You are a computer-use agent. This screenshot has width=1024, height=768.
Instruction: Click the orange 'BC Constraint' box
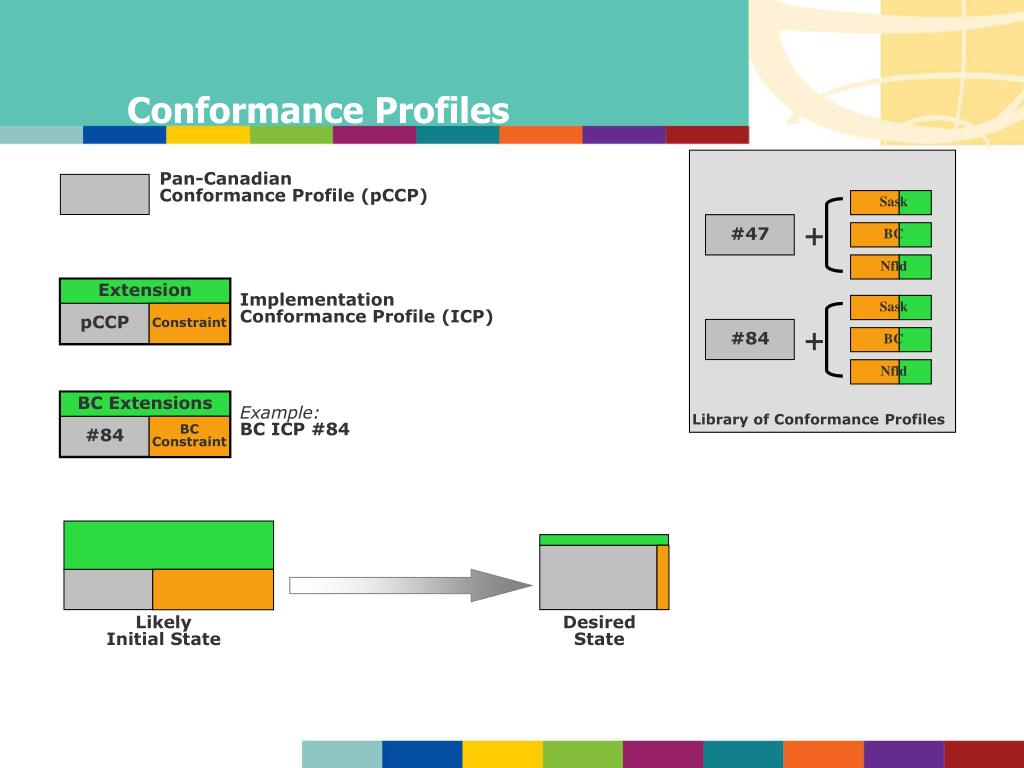tap(189, 436)
